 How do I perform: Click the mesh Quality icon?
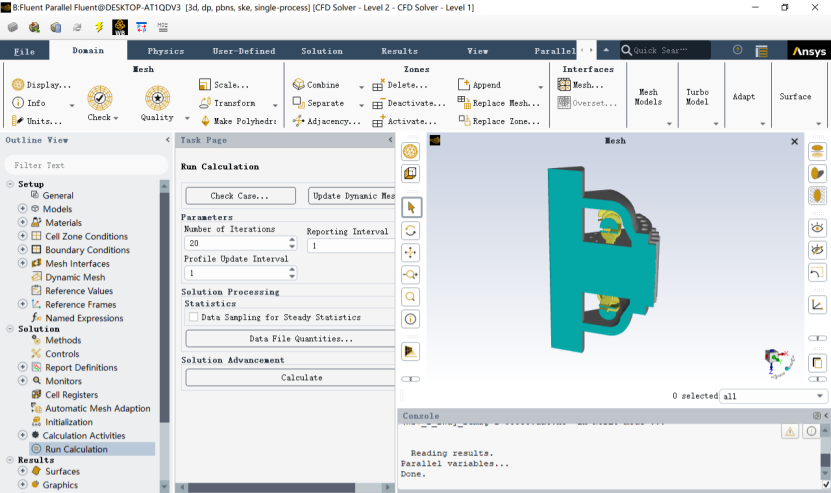point(157,98)
